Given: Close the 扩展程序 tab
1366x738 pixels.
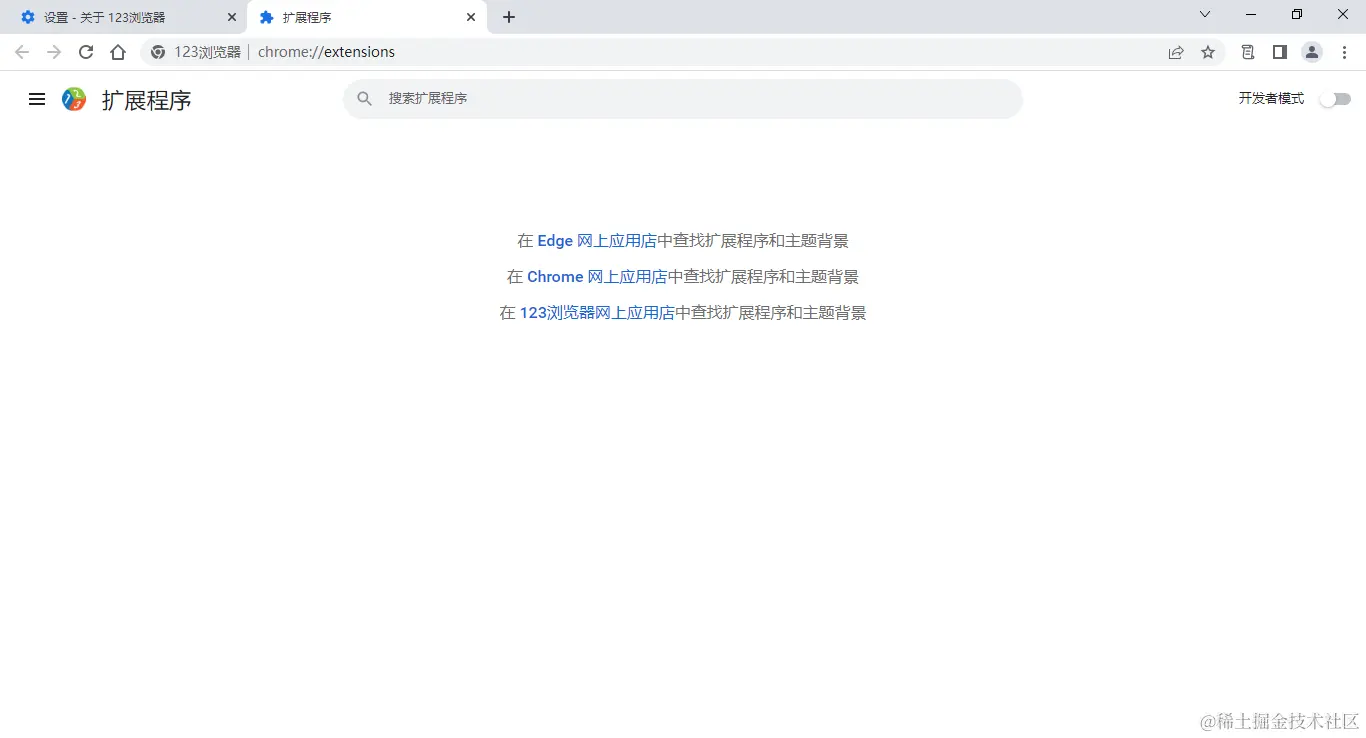Looking at the screenshot, I should point(471,17).
